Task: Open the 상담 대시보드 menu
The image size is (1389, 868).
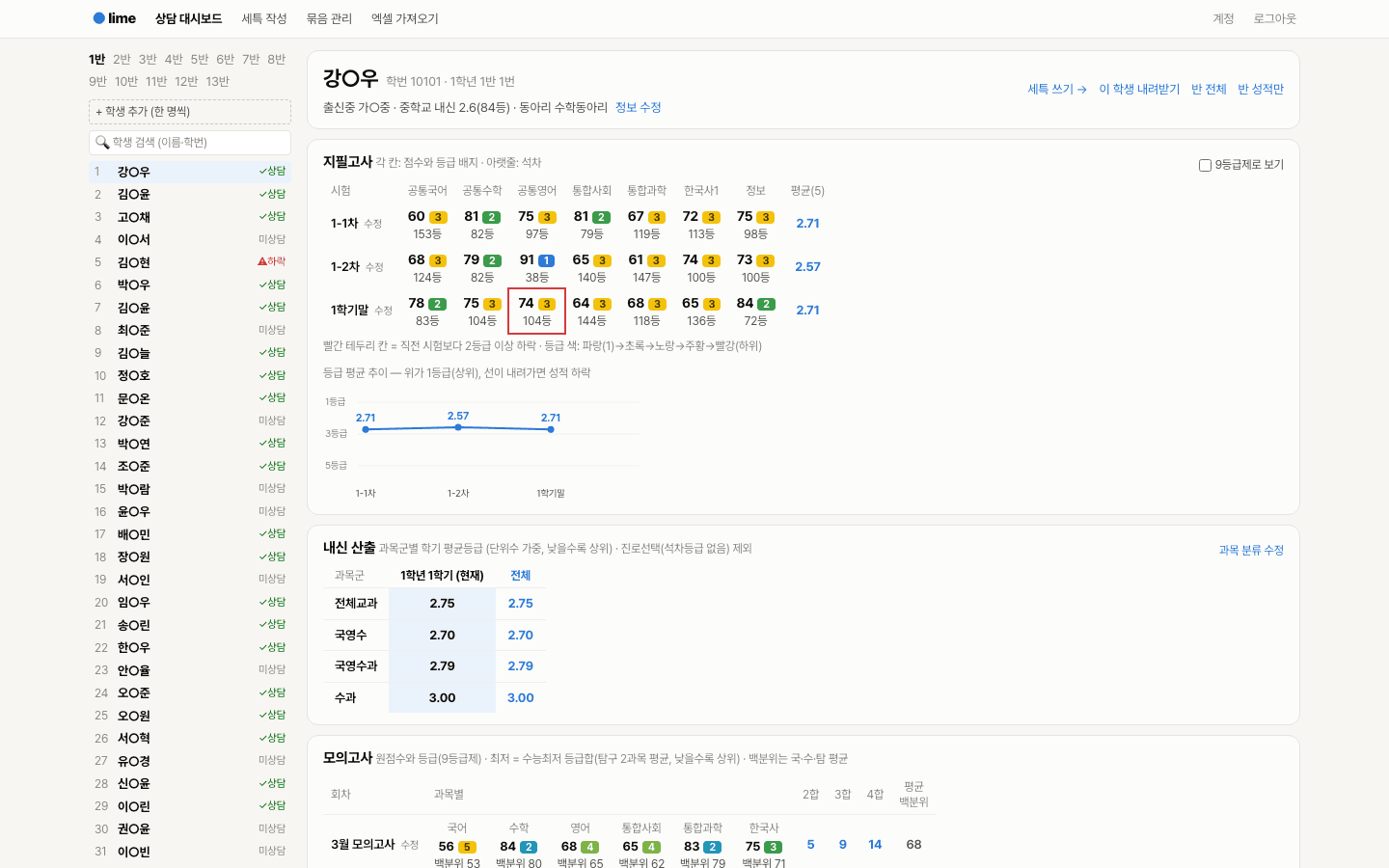Action: [188, 18]
